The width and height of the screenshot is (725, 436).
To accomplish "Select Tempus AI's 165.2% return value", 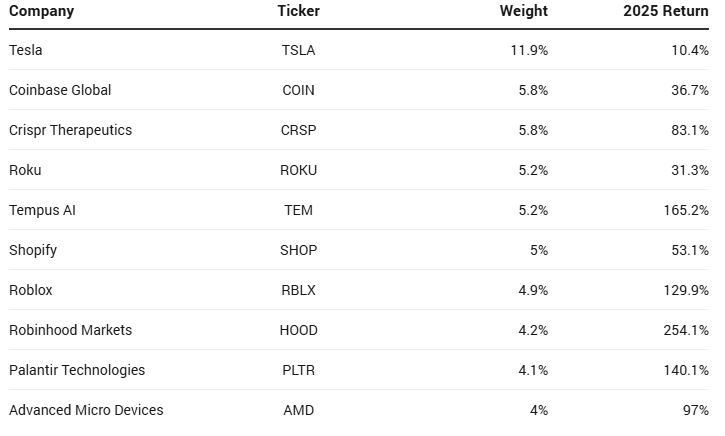I will pos(685,210).
